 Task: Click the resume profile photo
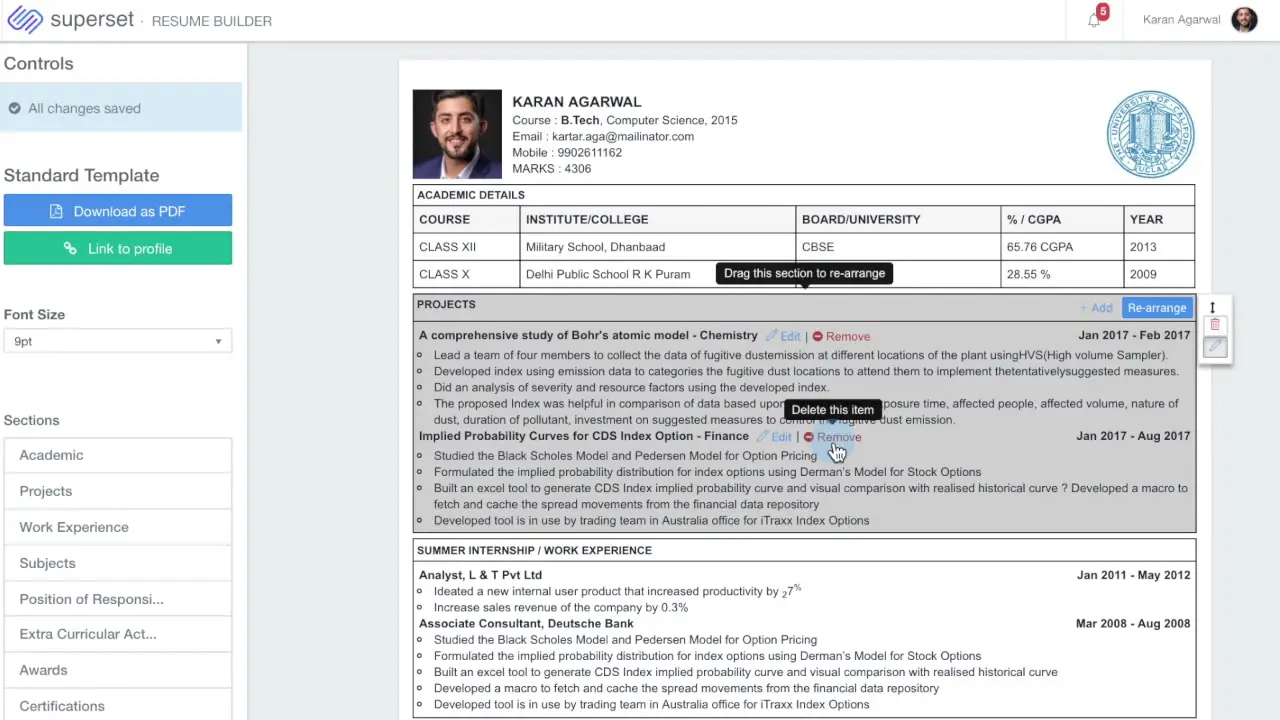(457, 134)
